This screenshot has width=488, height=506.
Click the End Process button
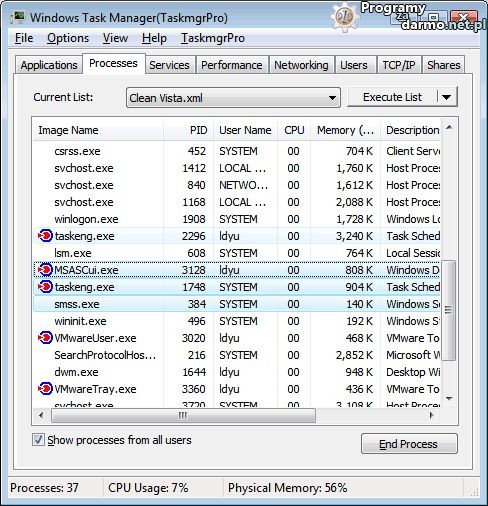point(409,444)
